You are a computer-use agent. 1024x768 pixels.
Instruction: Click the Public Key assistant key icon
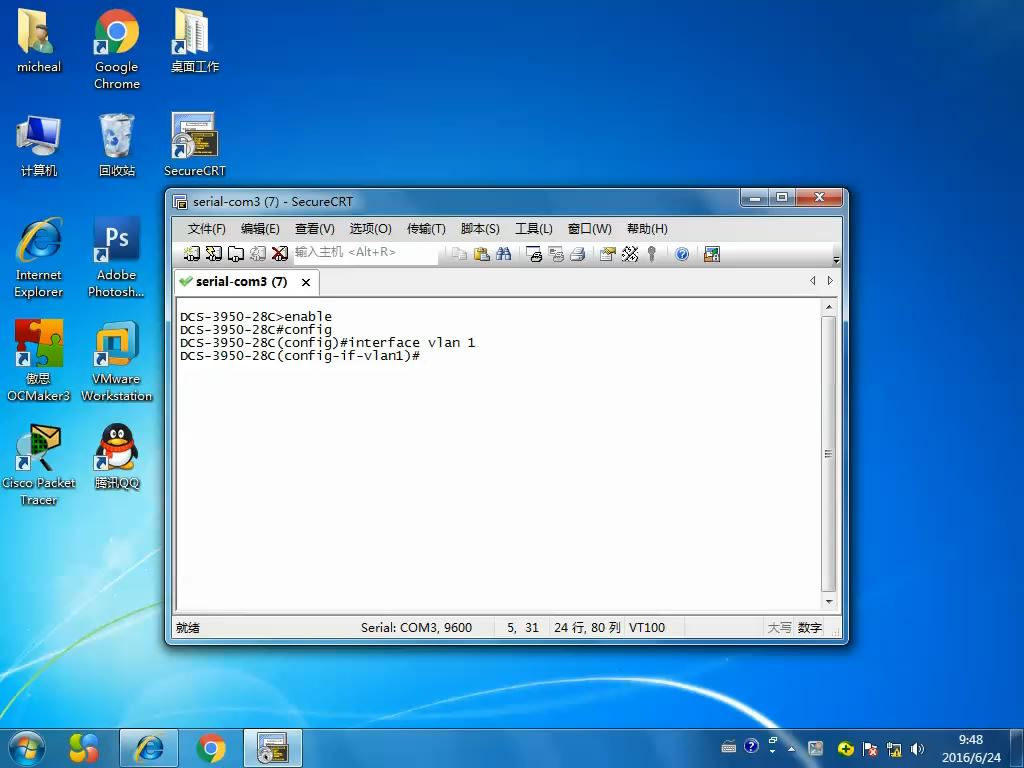pyautogui.click(x=651, y=254)
